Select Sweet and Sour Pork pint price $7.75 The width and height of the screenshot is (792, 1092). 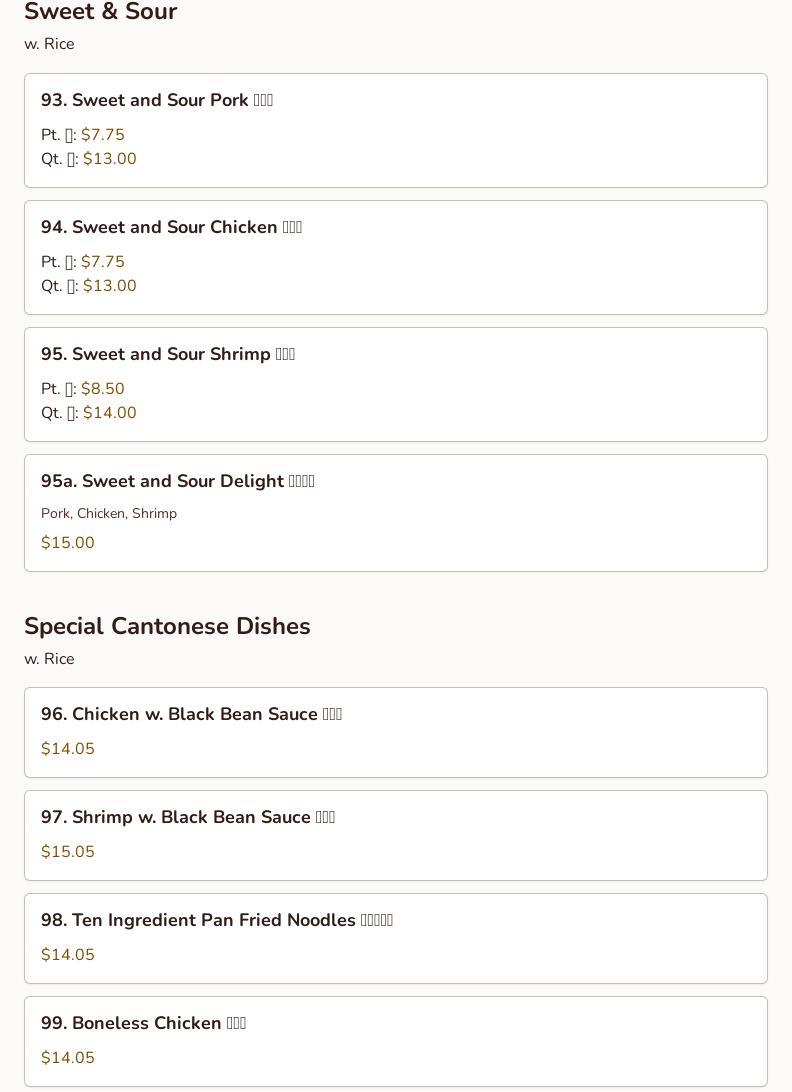tap(102, 135)
